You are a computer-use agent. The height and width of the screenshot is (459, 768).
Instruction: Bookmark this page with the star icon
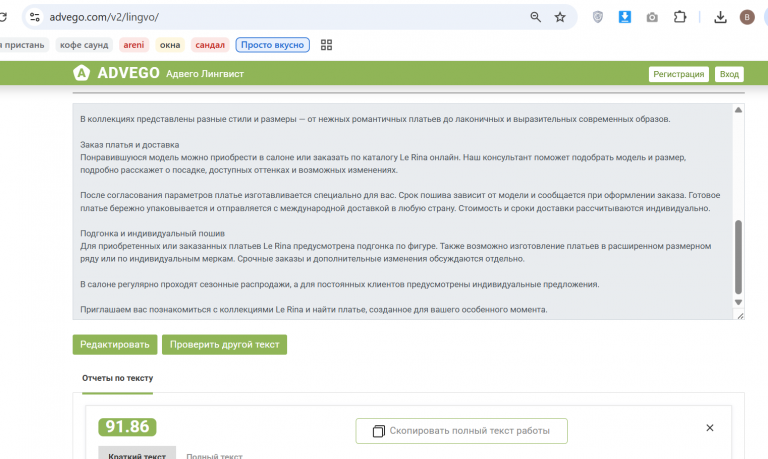(560, 17)
